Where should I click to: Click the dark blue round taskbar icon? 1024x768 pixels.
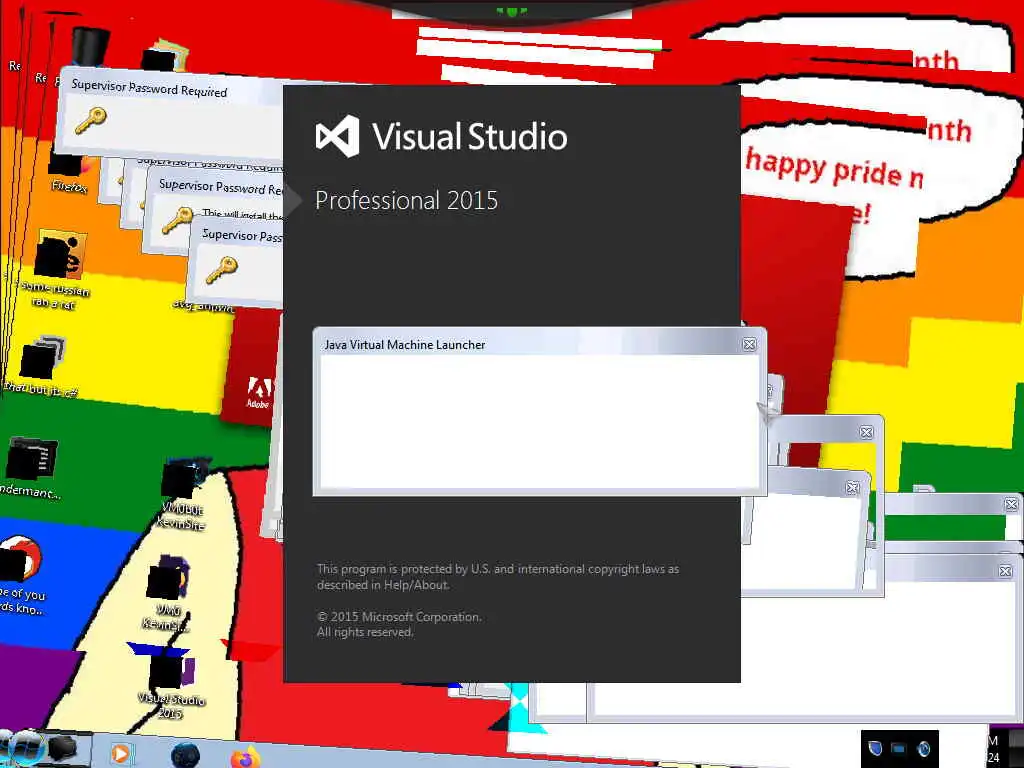pos(185,756)
